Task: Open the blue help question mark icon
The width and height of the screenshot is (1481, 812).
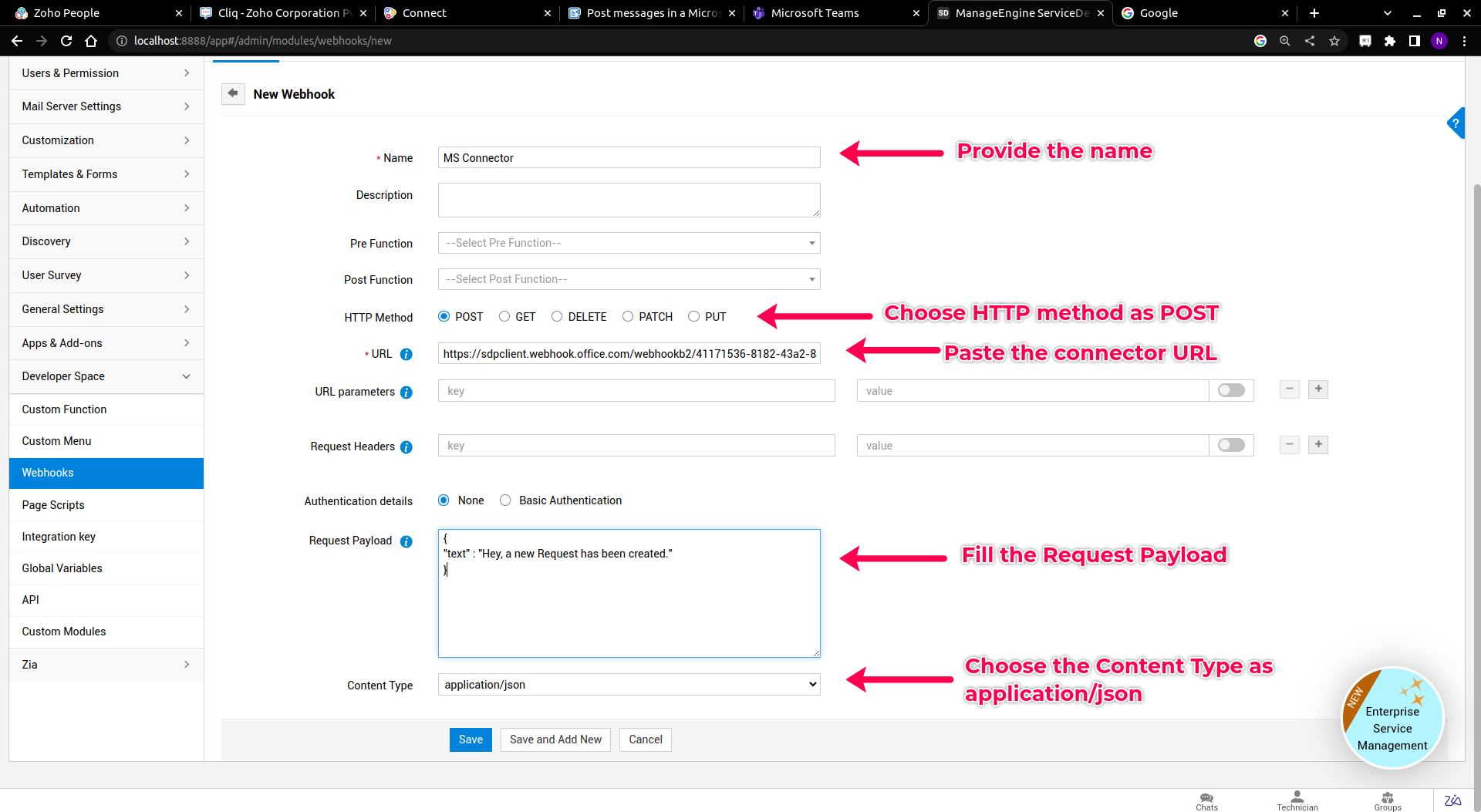Action: [1456, 123]
